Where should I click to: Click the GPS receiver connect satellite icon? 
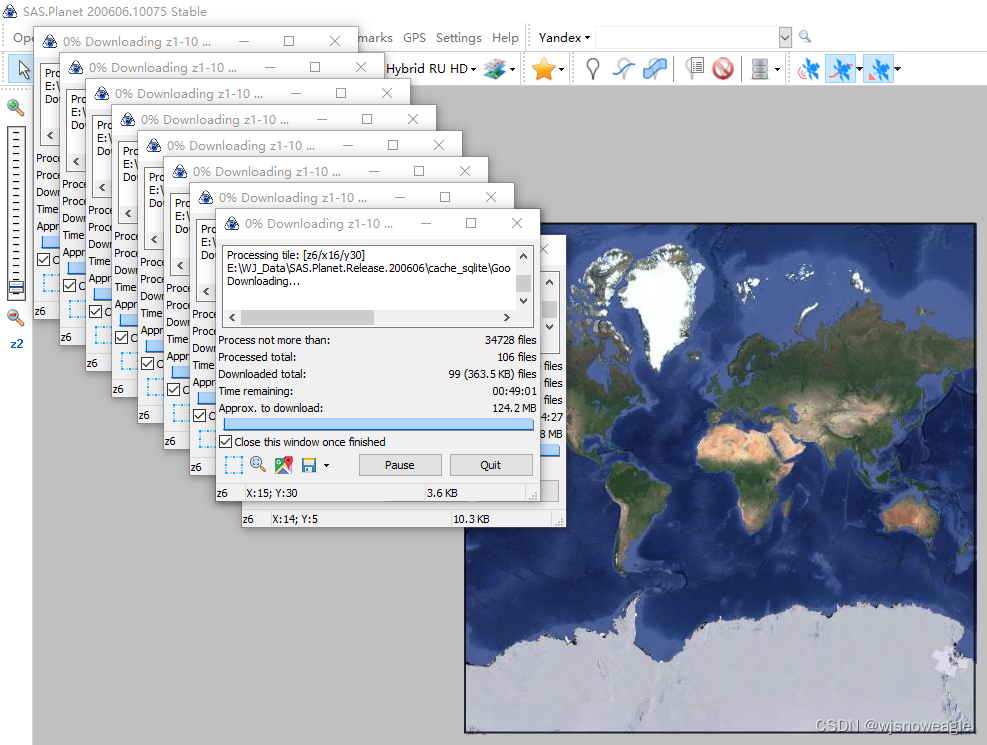click(809, 69)
